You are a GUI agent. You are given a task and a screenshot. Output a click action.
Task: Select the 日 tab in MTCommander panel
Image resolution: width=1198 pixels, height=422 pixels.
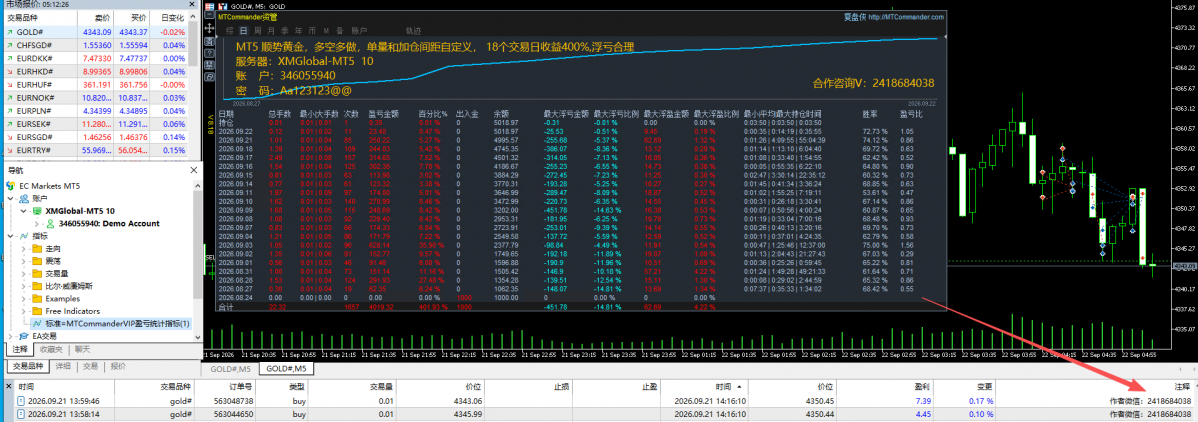coord(244,31)
